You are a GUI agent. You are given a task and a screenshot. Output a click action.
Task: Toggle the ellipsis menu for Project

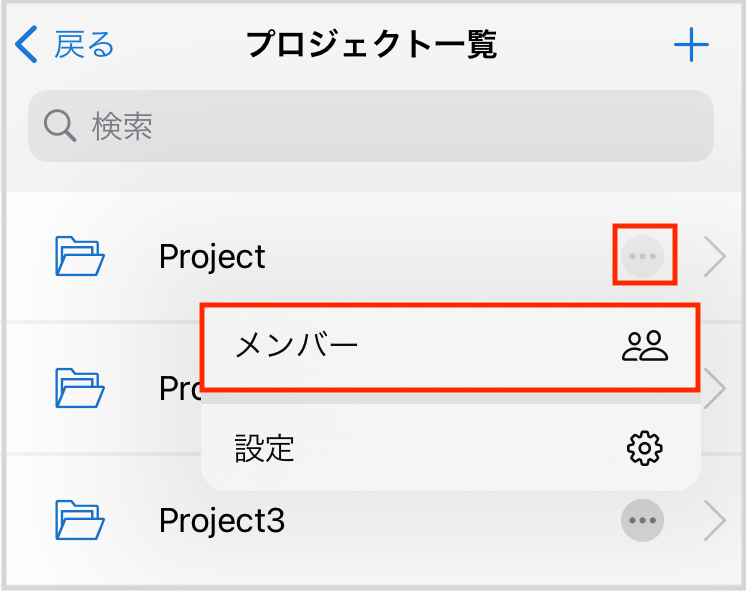coord(642,257)
